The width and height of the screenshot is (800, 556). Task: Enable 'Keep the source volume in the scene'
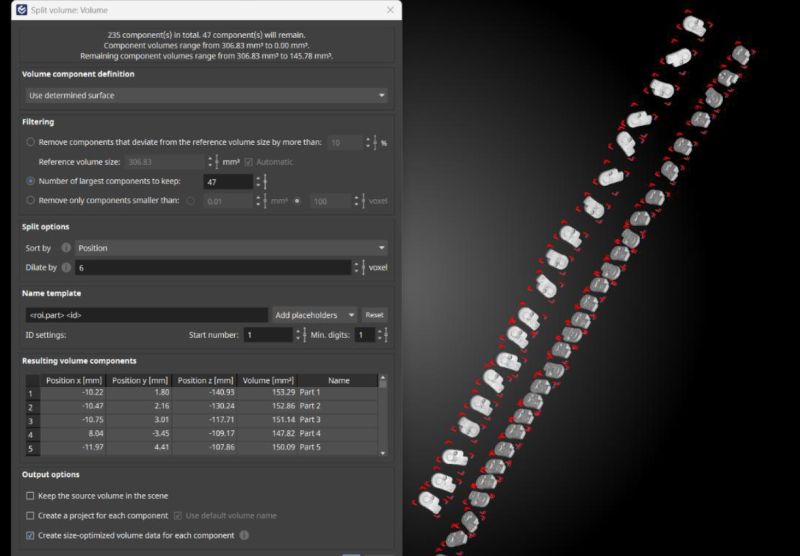(x=30, y=496)
